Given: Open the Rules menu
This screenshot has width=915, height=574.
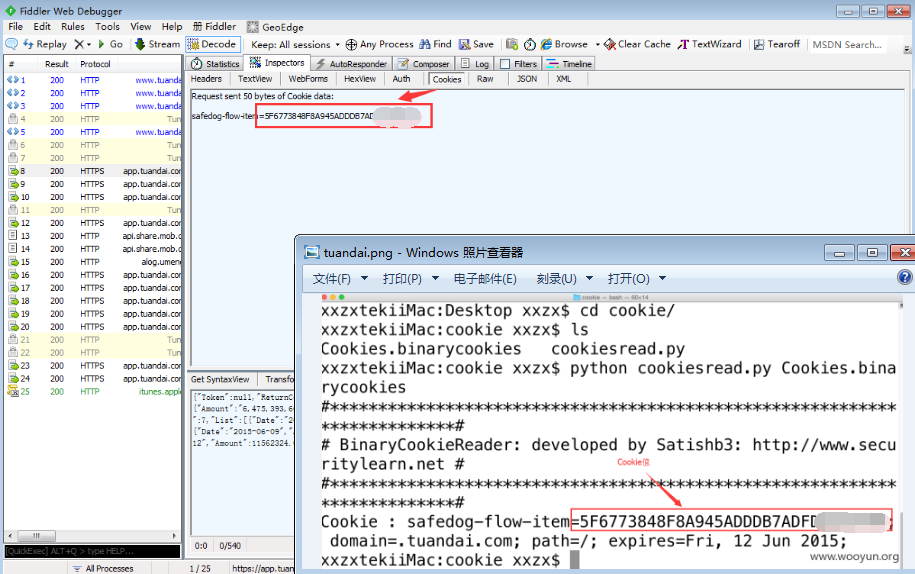Looking at the screenshot, I should tap(73, 27).
